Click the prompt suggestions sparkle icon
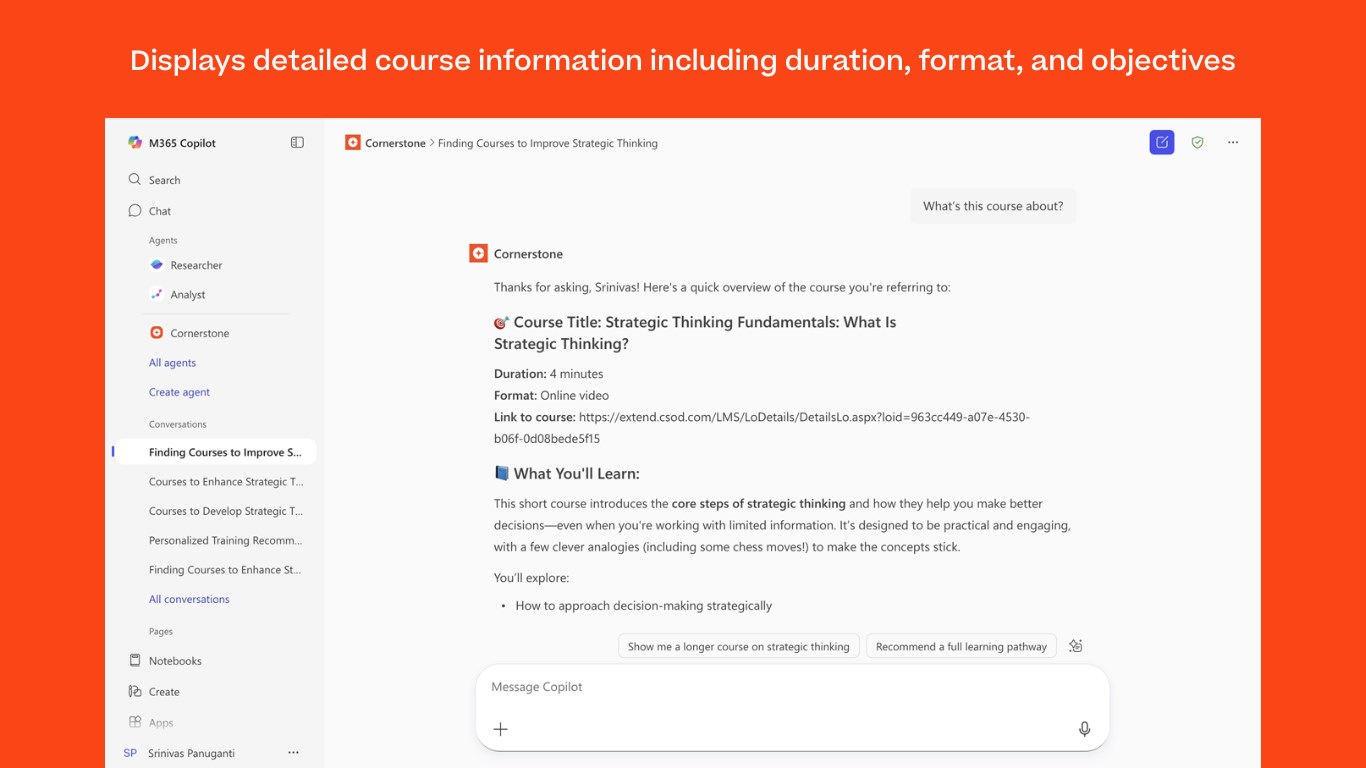This screenshot has height=768, width=1366. [x=1076, y=646]
